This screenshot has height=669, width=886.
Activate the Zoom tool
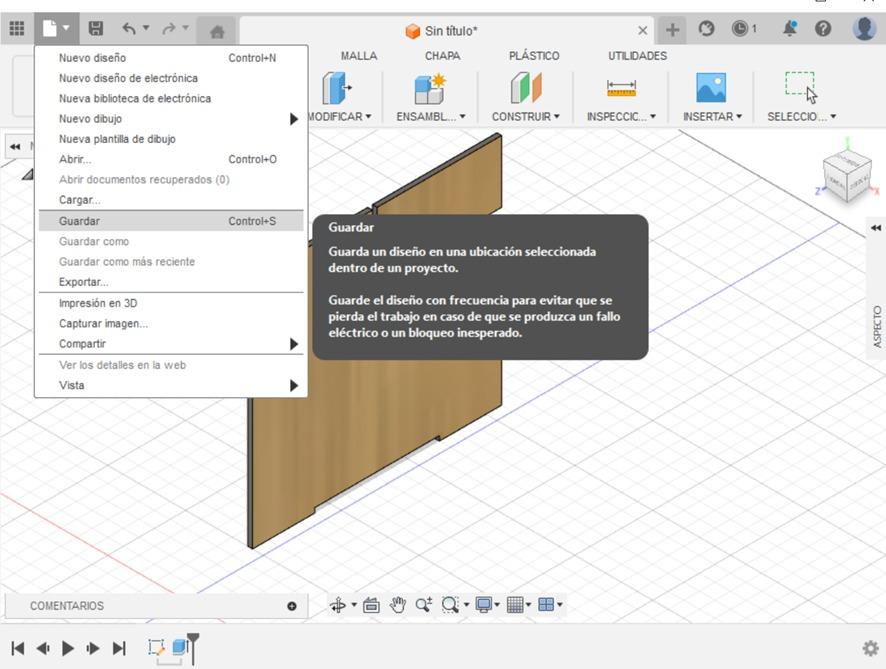[424, 605]
